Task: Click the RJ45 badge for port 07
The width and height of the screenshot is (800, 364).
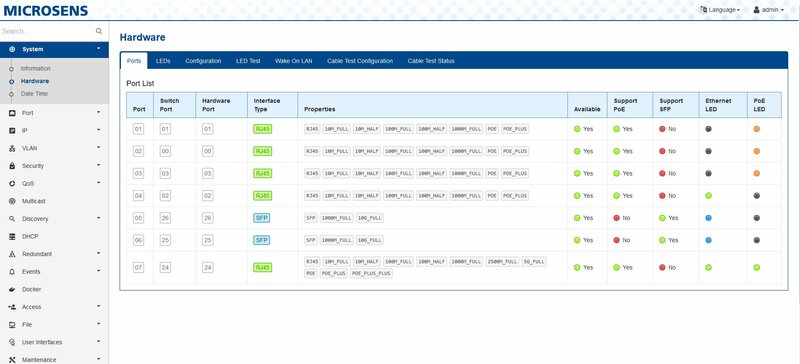Action: (x=262, y=268)
